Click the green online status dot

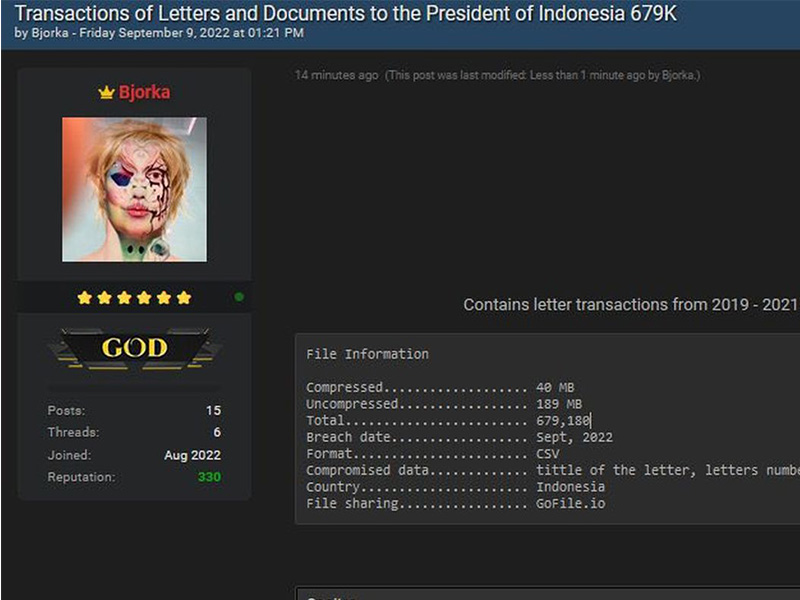pos(238,297)
